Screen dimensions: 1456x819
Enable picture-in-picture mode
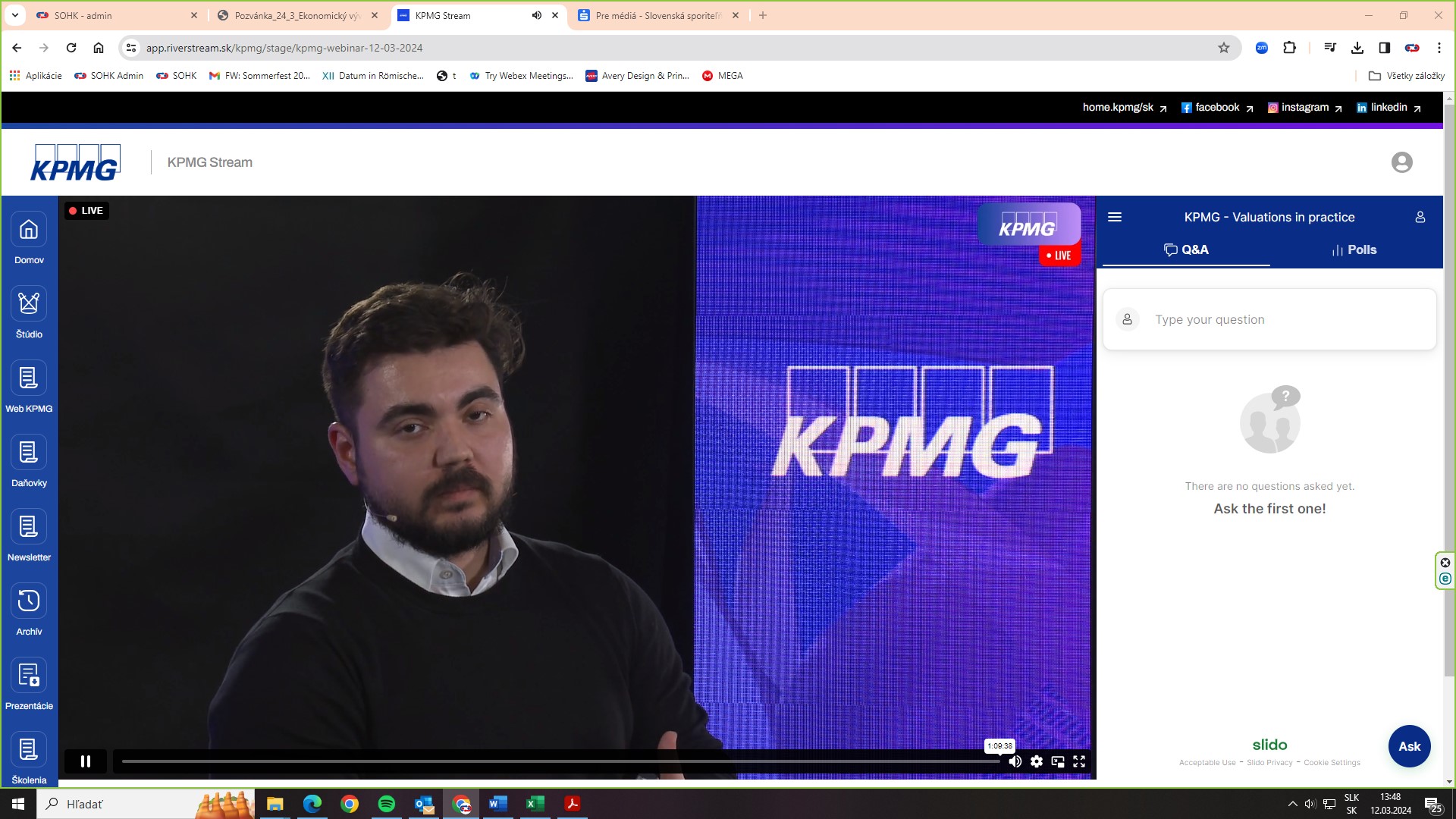point(1058,761)
